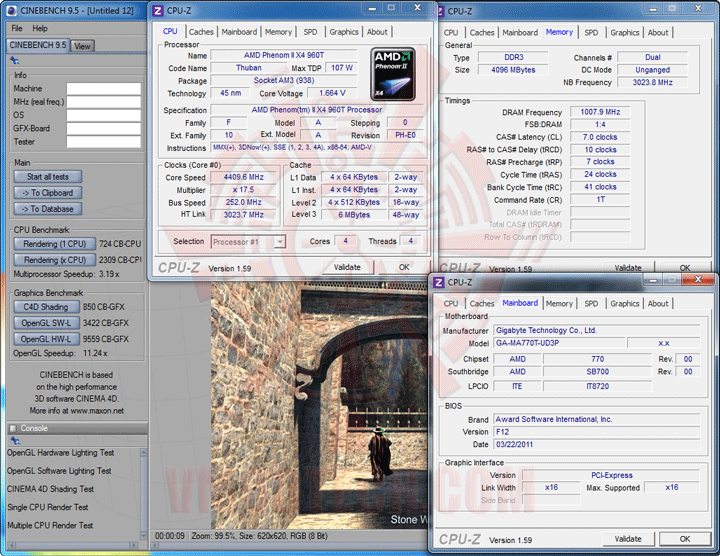Click the Machine input field in the Info section

pyautogui.click(x=102, y=89)
